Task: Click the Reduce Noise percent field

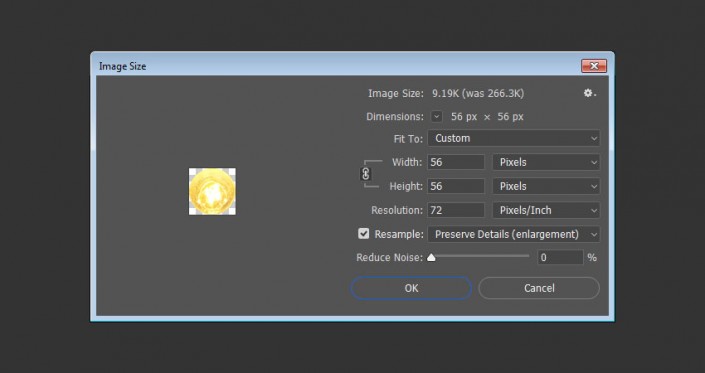Action: (x=560, y=258)
